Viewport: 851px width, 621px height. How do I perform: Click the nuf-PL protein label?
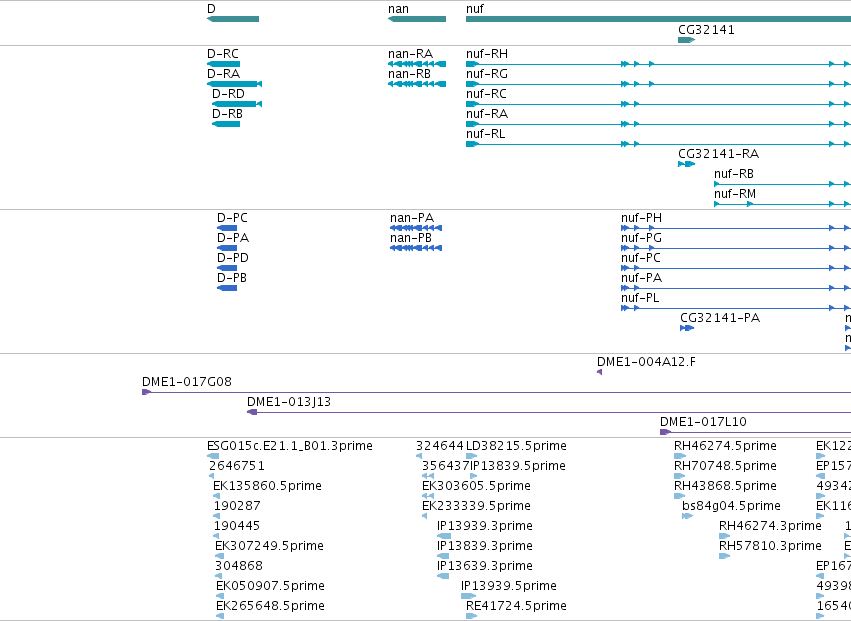640,299
